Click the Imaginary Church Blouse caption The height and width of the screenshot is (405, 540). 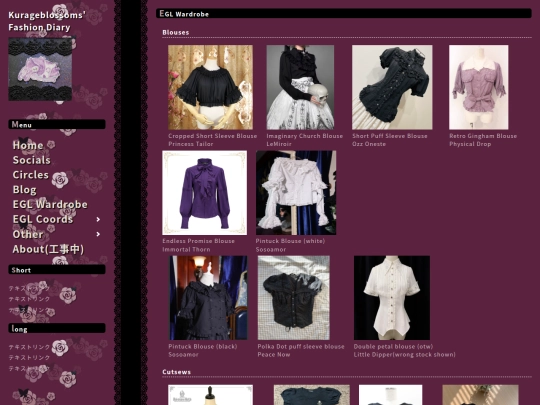click(305, 136)
